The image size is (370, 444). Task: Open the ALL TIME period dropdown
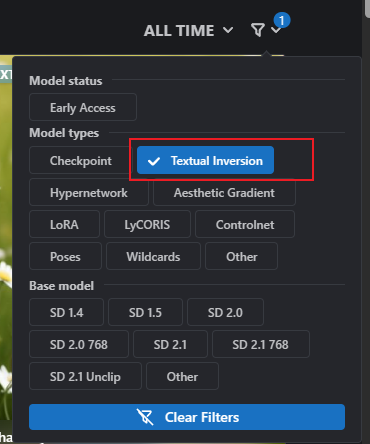tap(188, 31)
